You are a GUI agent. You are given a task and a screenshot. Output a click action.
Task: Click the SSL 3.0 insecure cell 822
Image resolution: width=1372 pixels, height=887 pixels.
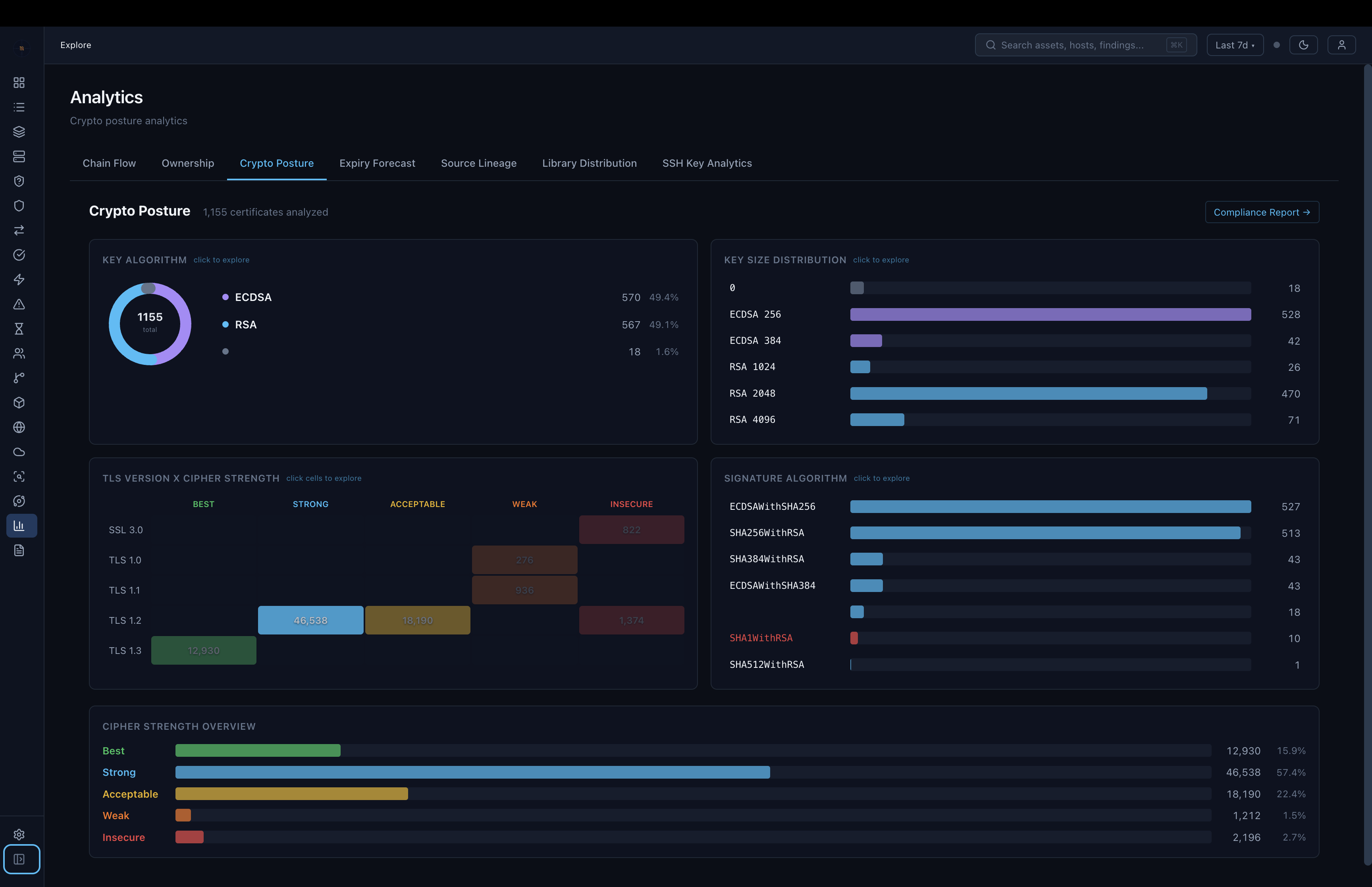[632, 530]
